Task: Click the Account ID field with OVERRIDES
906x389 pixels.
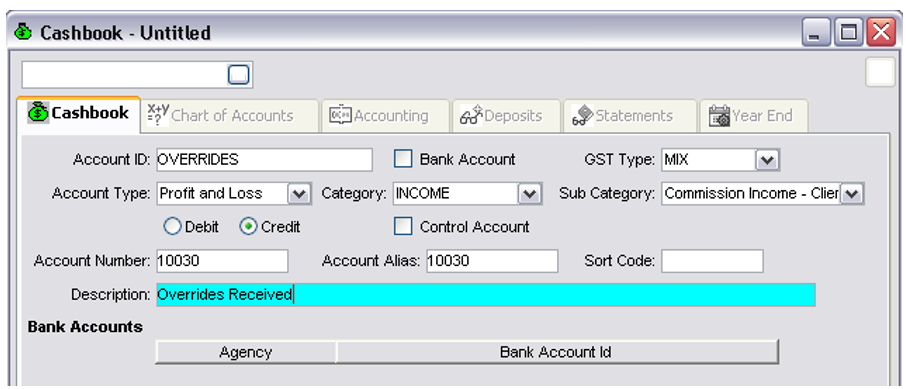Action: click(x=265, y=160)
